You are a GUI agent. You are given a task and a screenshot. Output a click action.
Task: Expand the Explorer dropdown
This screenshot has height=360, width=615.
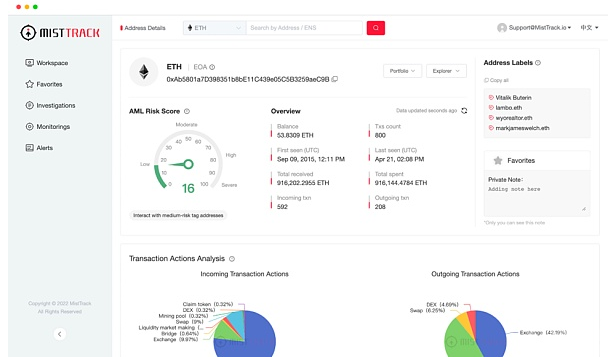pos(446,71)
